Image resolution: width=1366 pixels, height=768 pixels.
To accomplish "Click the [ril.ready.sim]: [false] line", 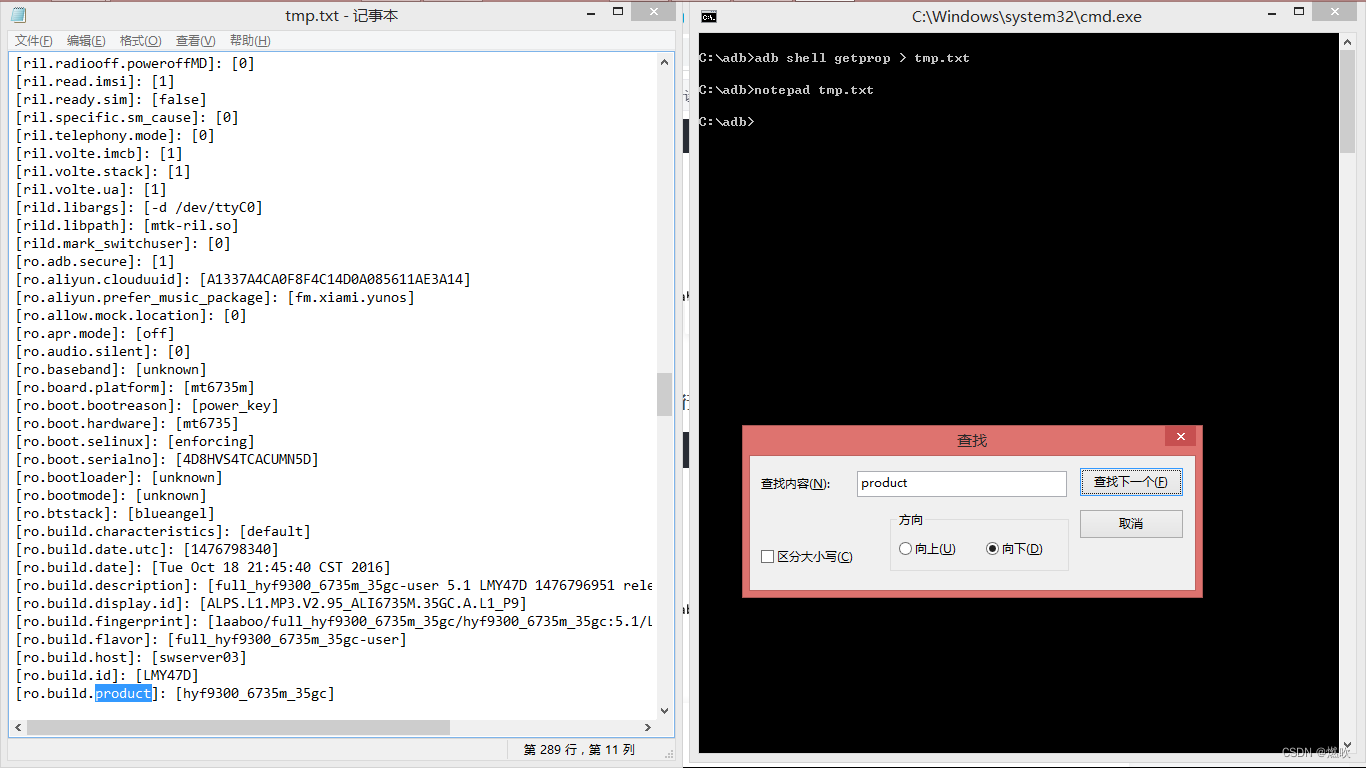I will 111,99.
